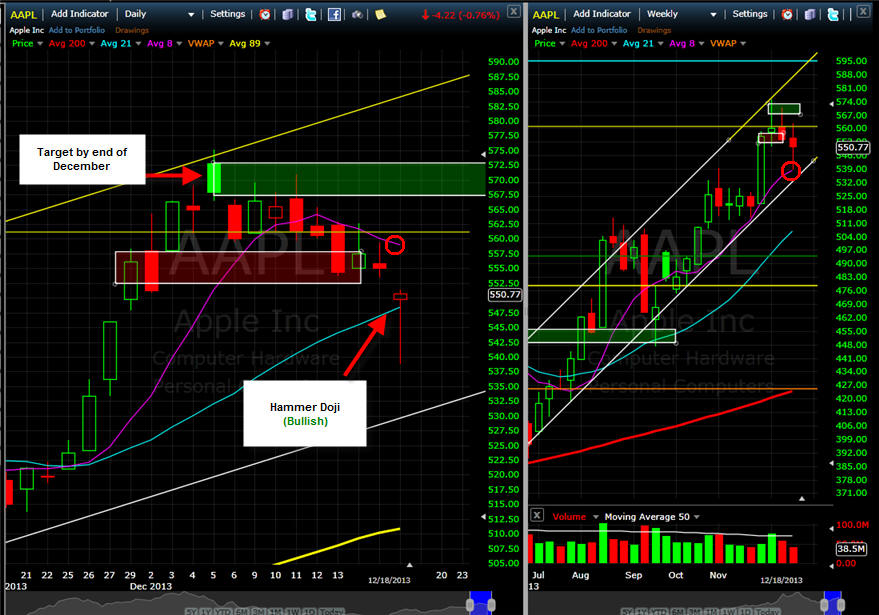Open the yellow sticky note icon

[x=381, y=15]
